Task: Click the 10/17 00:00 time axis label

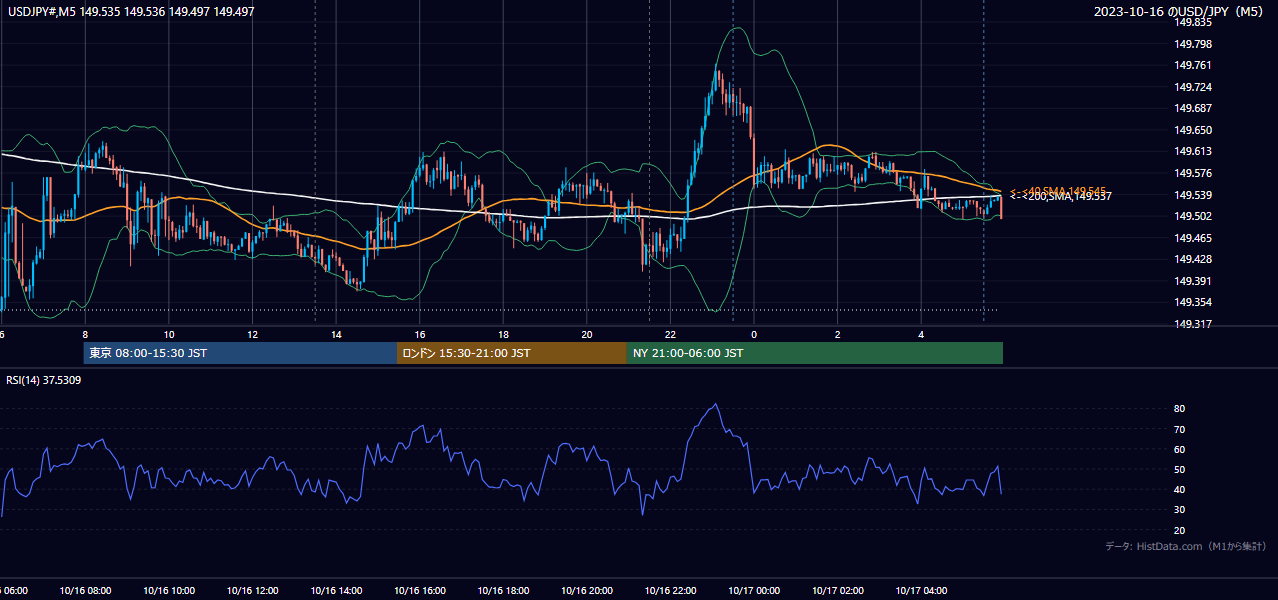Action: (754, 591)
